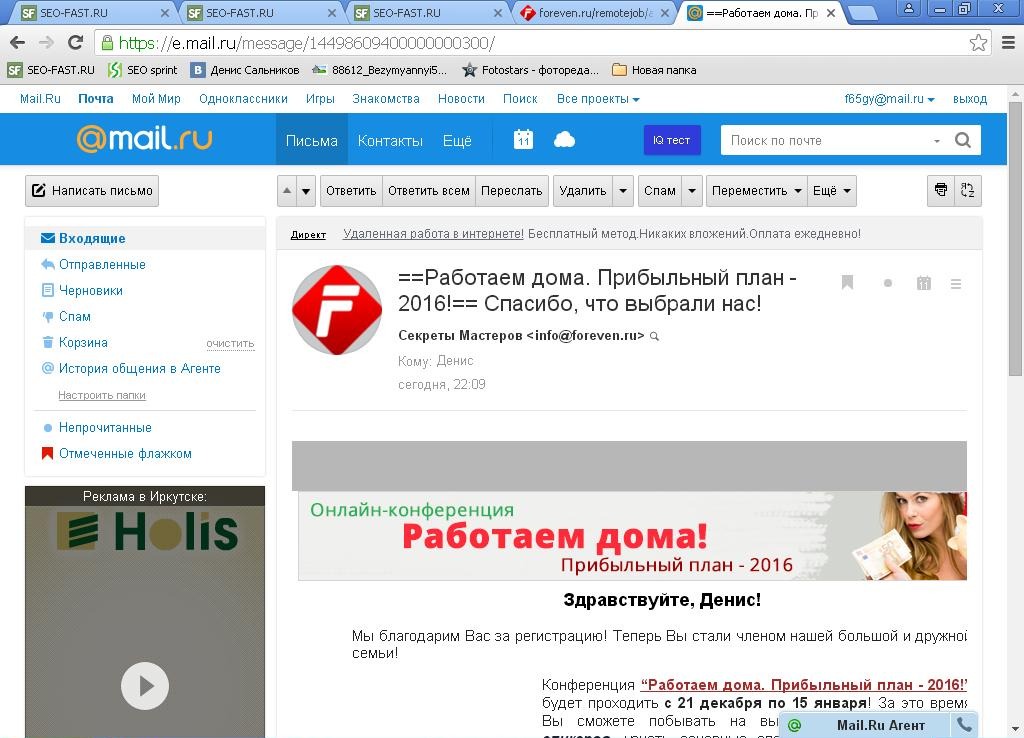Go forward using browser forward arrow
This screenshot has width=1024, height=738.
[x=46, y=43]
